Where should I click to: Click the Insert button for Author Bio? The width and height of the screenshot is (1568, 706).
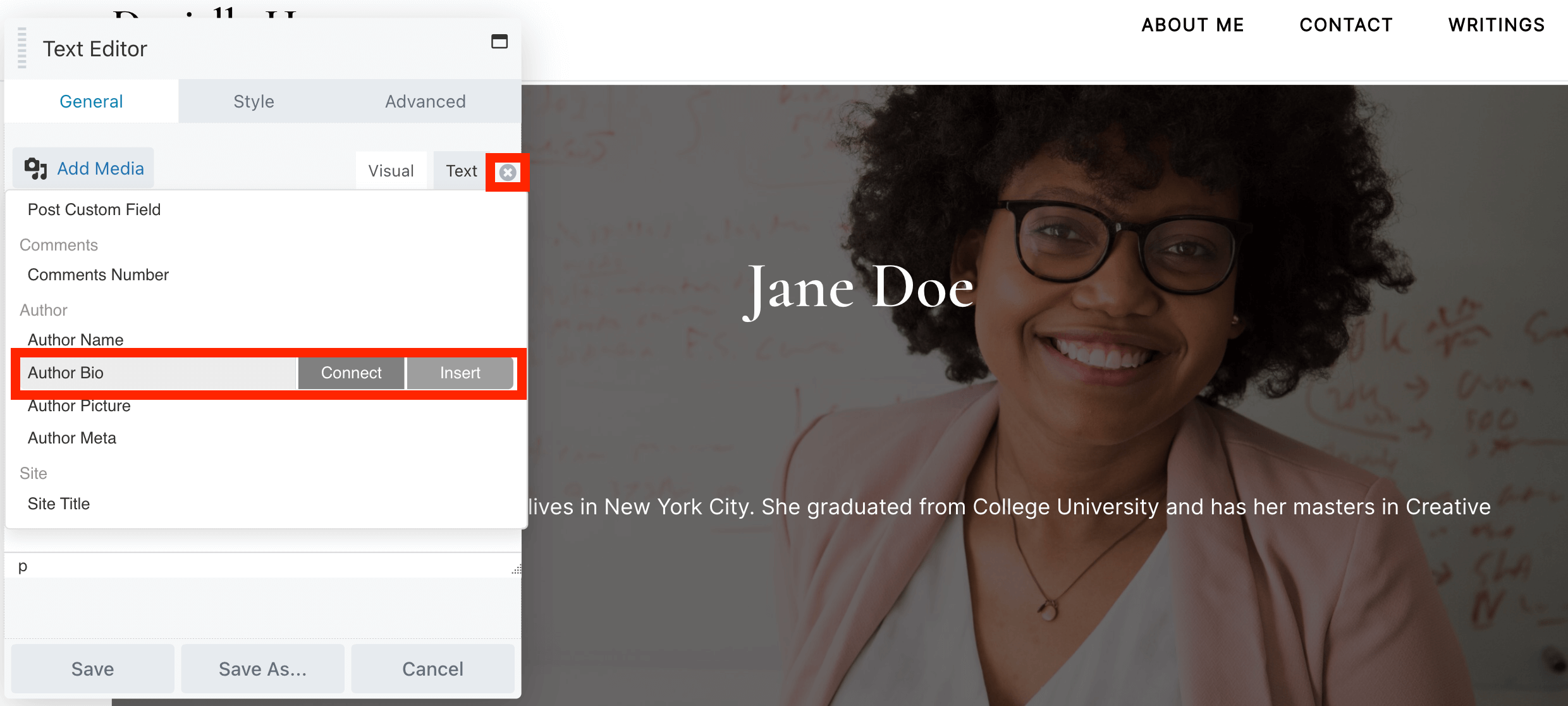[459, 373]
